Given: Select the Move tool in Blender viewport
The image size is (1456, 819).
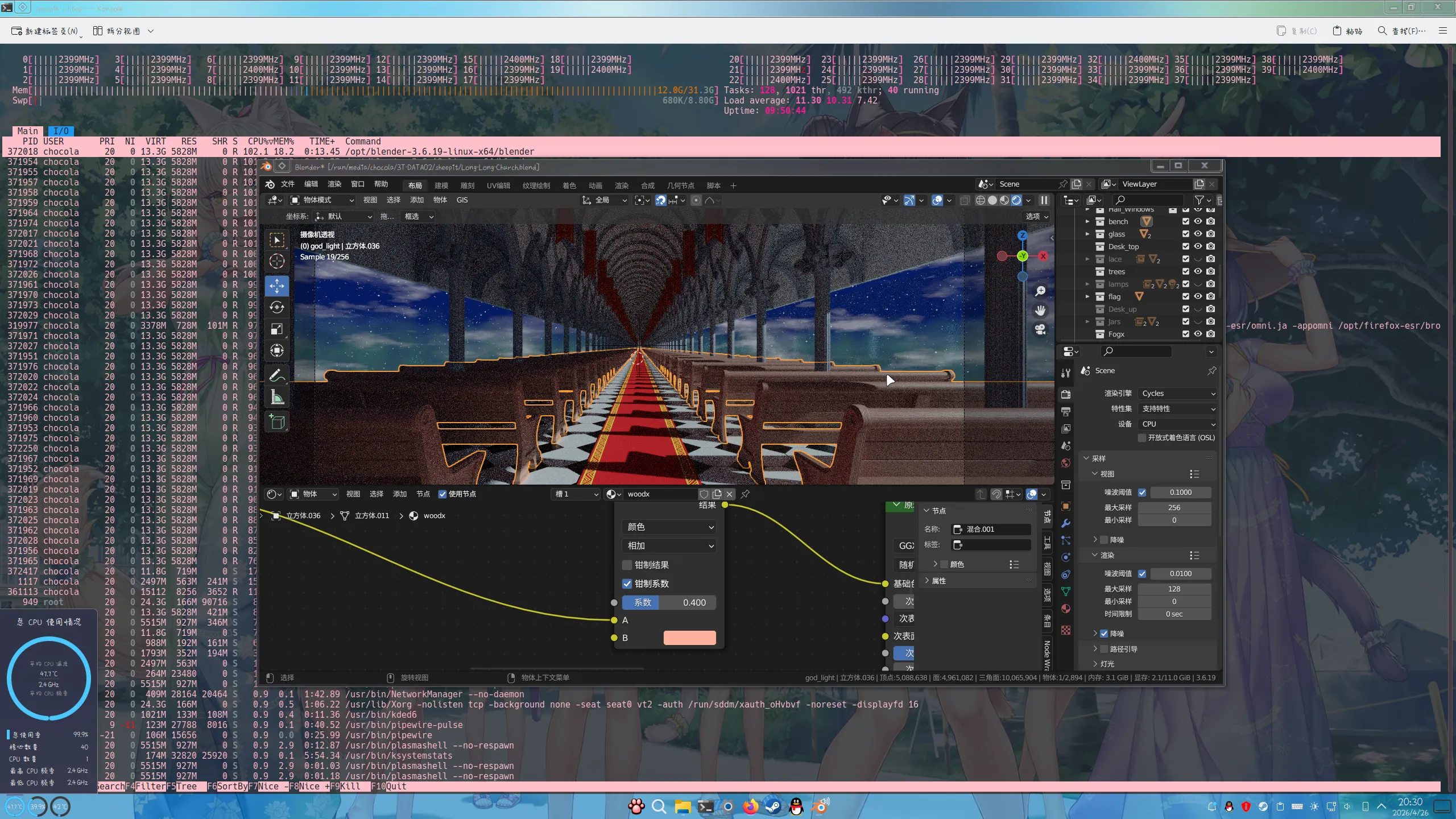Looking at the screenshot, I should [277, 286].
